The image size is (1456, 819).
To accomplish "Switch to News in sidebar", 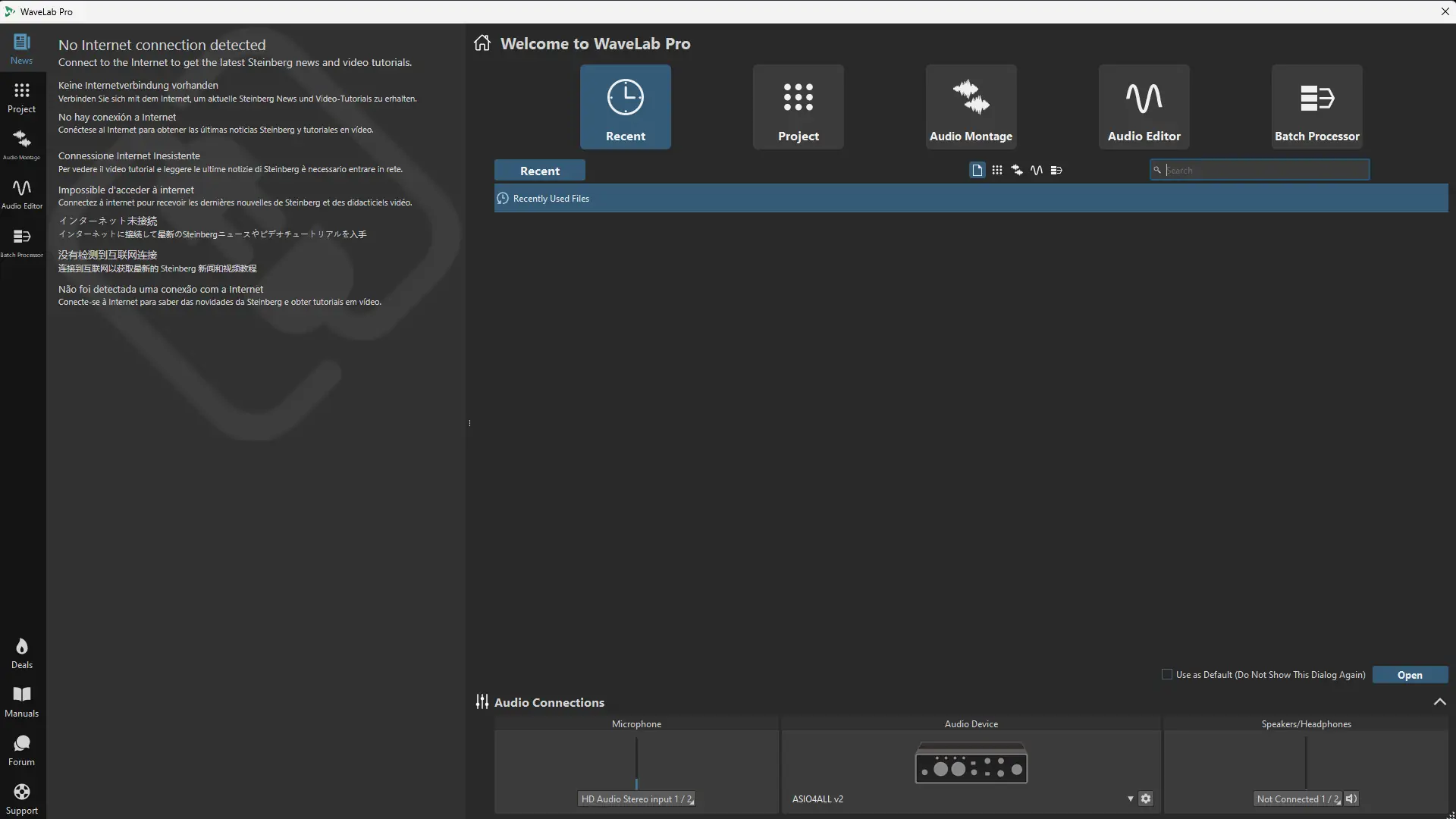I will click(22, 49).
